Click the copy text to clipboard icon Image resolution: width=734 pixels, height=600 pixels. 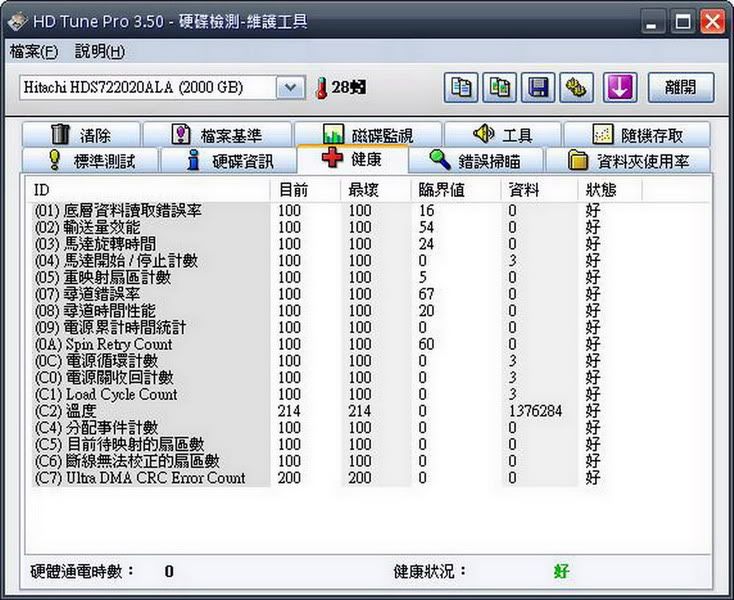[460, 88]
